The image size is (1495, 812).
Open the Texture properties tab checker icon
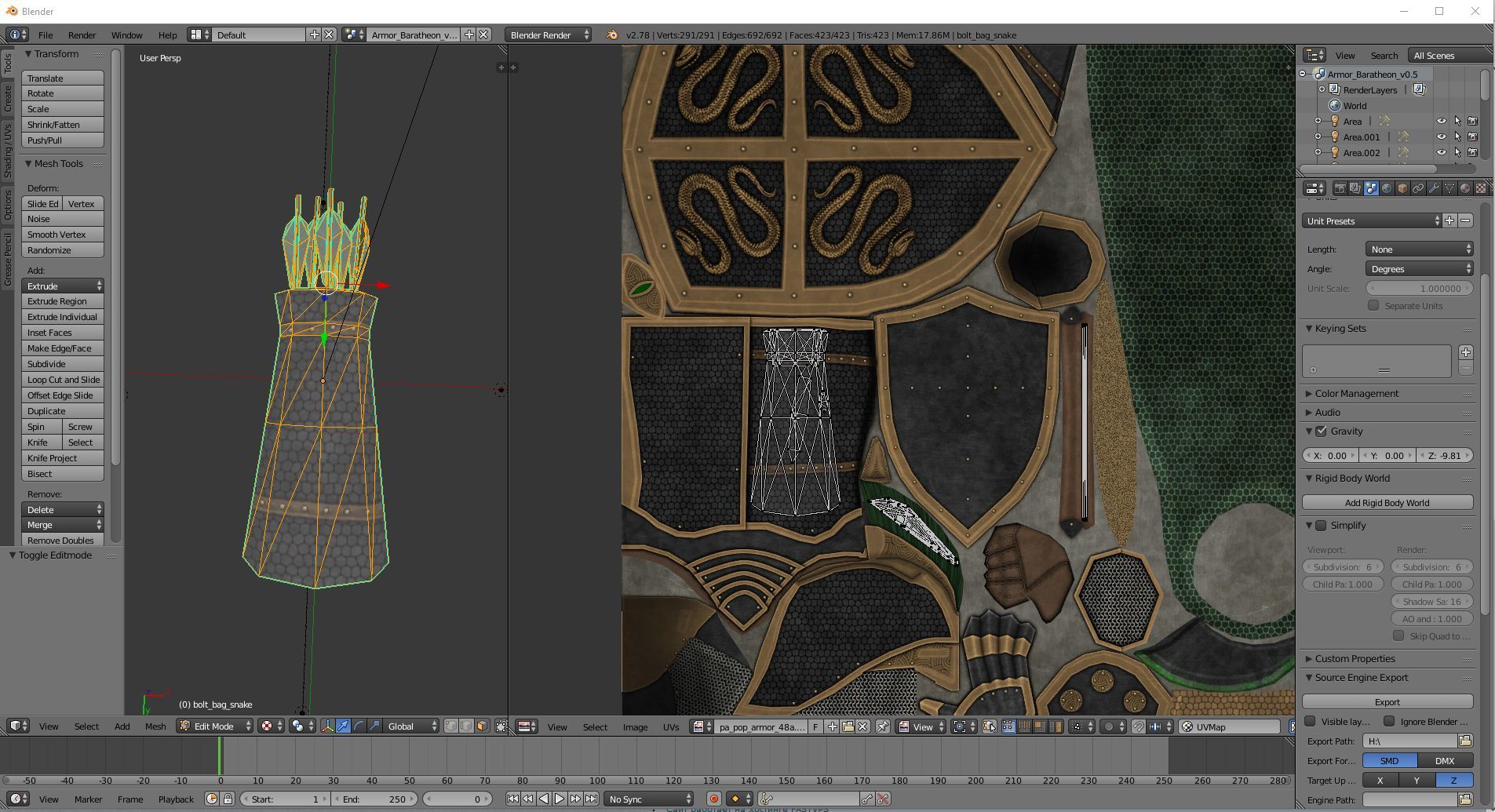click(x=1481, y=188)
